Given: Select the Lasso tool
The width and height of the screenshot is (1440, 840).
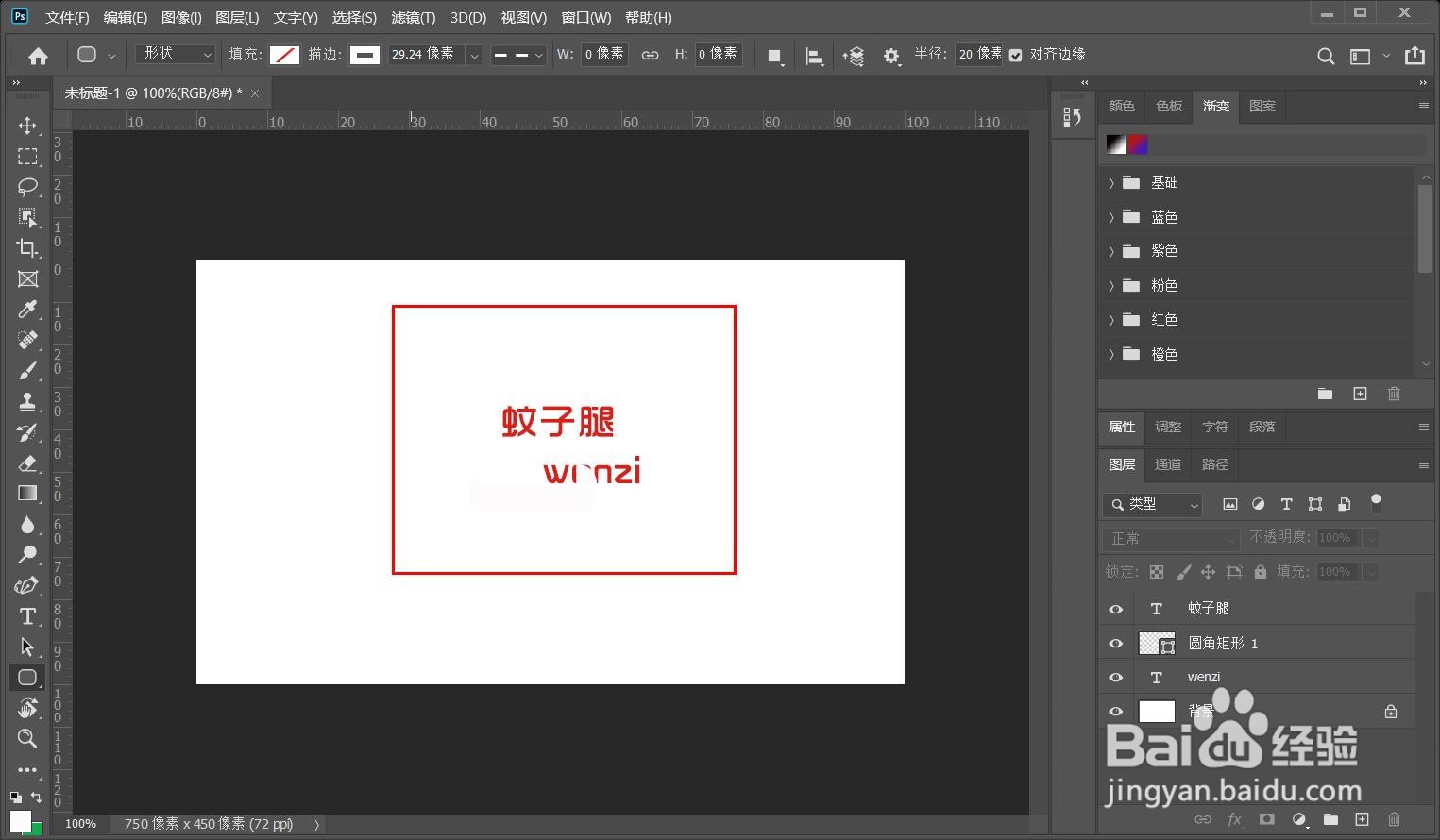Looking at the screenshot, I should [x=27, y=188].
